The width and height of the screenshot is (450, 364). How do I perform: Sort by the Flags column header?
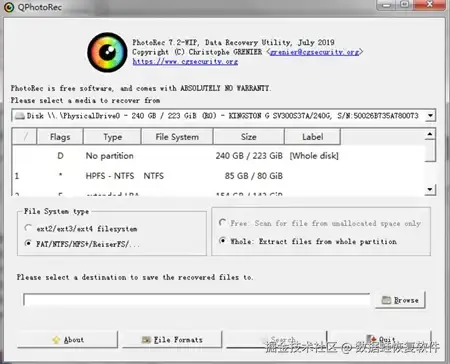tap(60, 137)
